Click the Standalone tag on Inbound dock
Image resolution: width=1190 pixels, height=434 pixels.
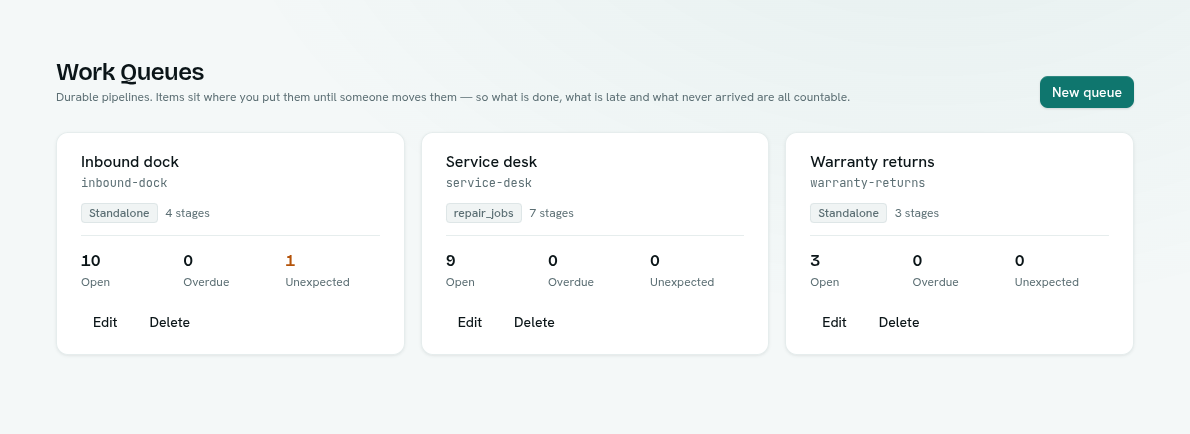[x=119, y=213]
